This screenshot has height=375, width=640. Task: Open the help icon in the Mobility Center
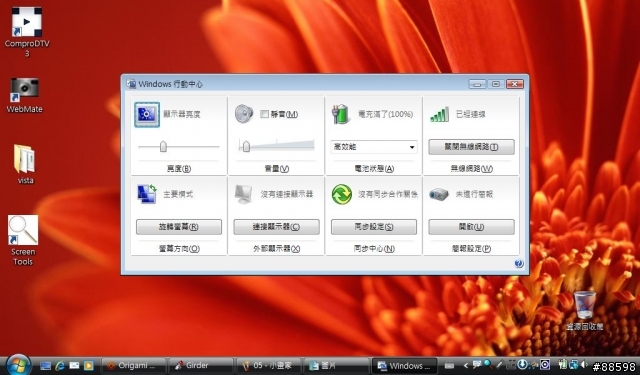[519, 264]
